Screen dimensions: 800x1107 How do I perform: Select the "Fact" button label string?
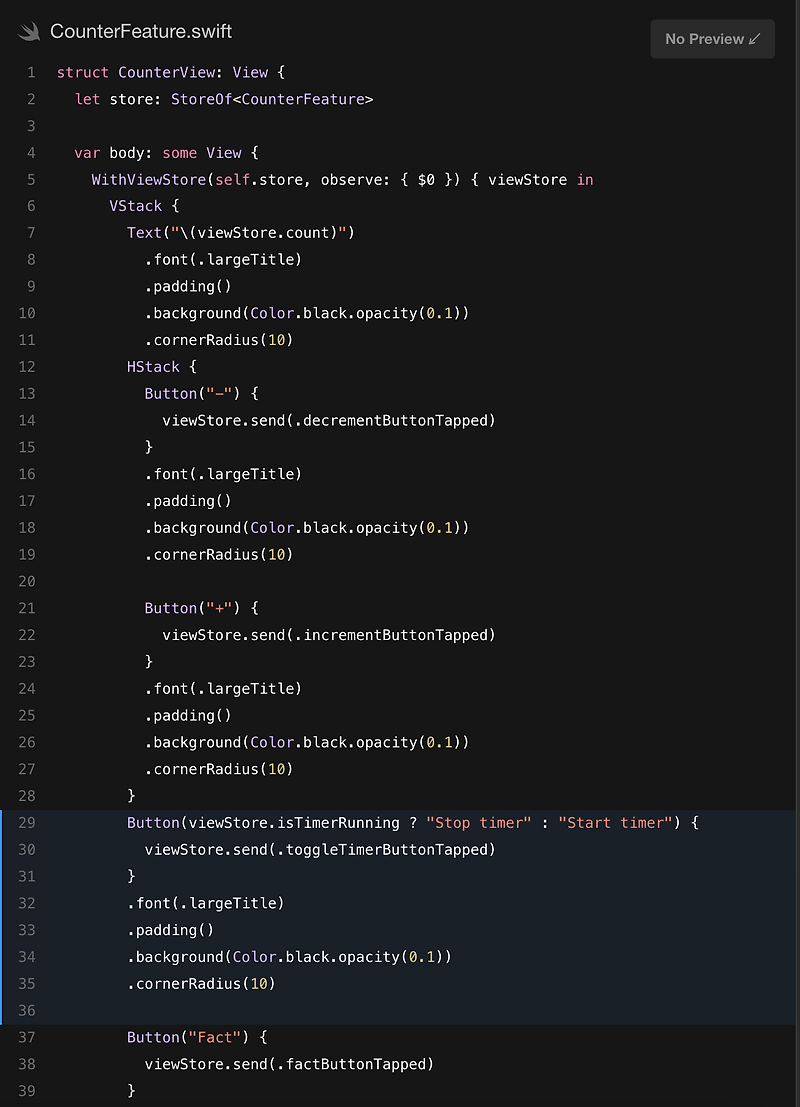point(214,1037)
